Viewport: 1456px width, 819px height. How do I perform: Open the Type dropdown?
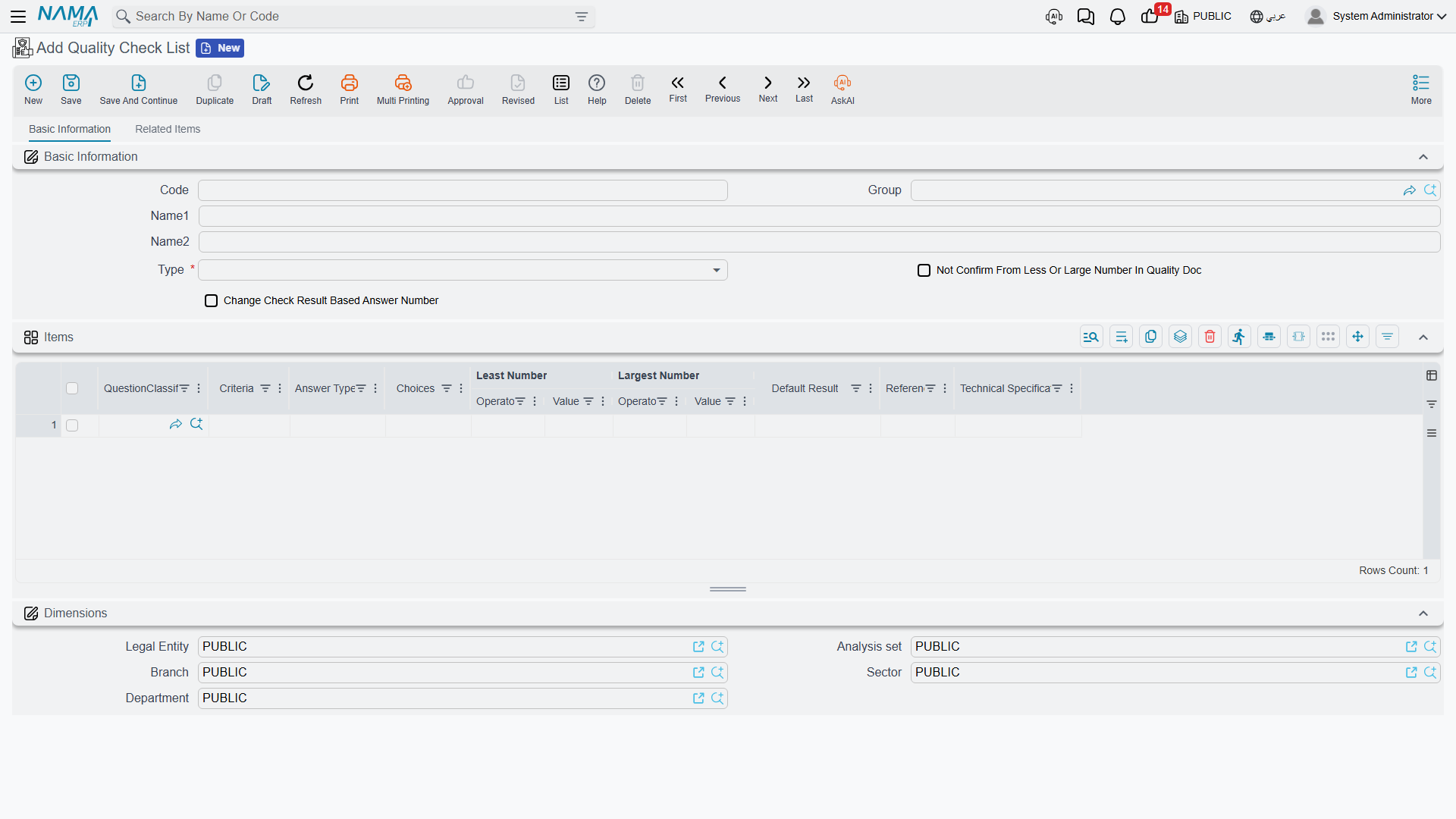[x=463, y=270]
